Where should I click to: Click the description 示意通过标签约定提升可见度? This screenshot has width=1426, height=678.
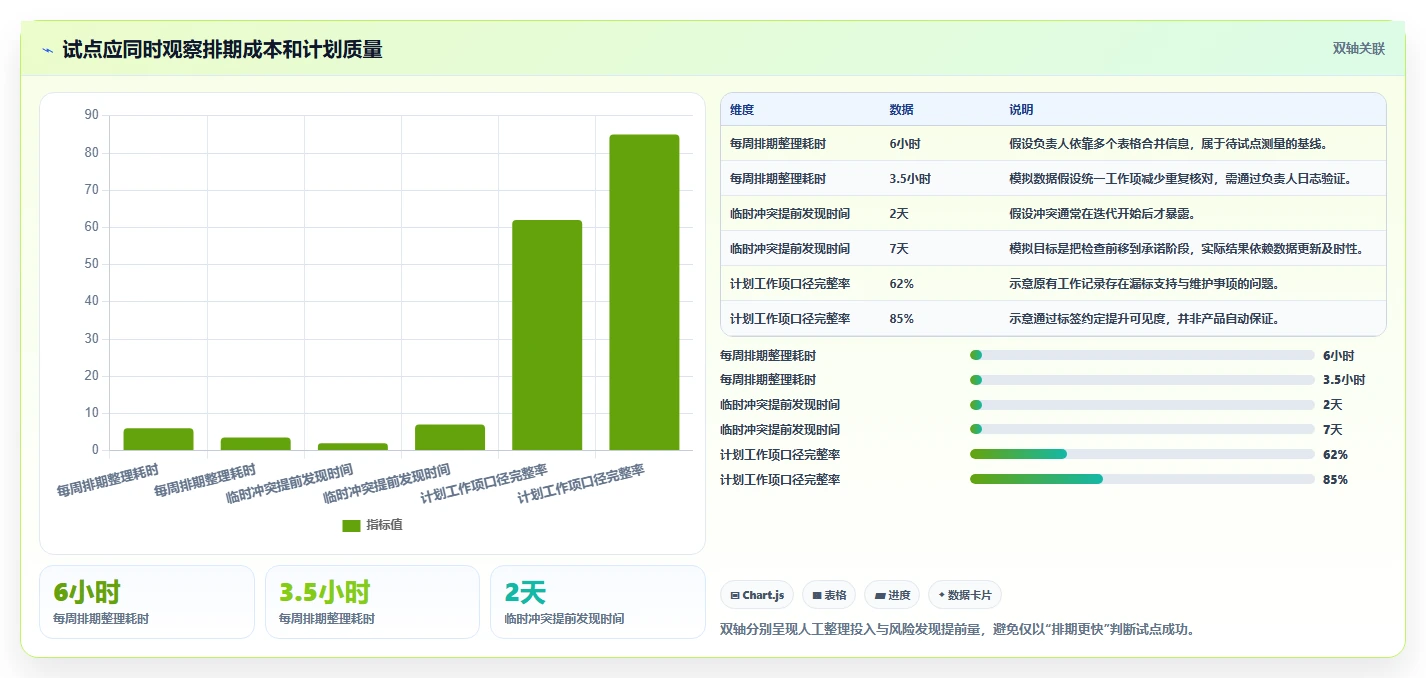coord(1144,319)
